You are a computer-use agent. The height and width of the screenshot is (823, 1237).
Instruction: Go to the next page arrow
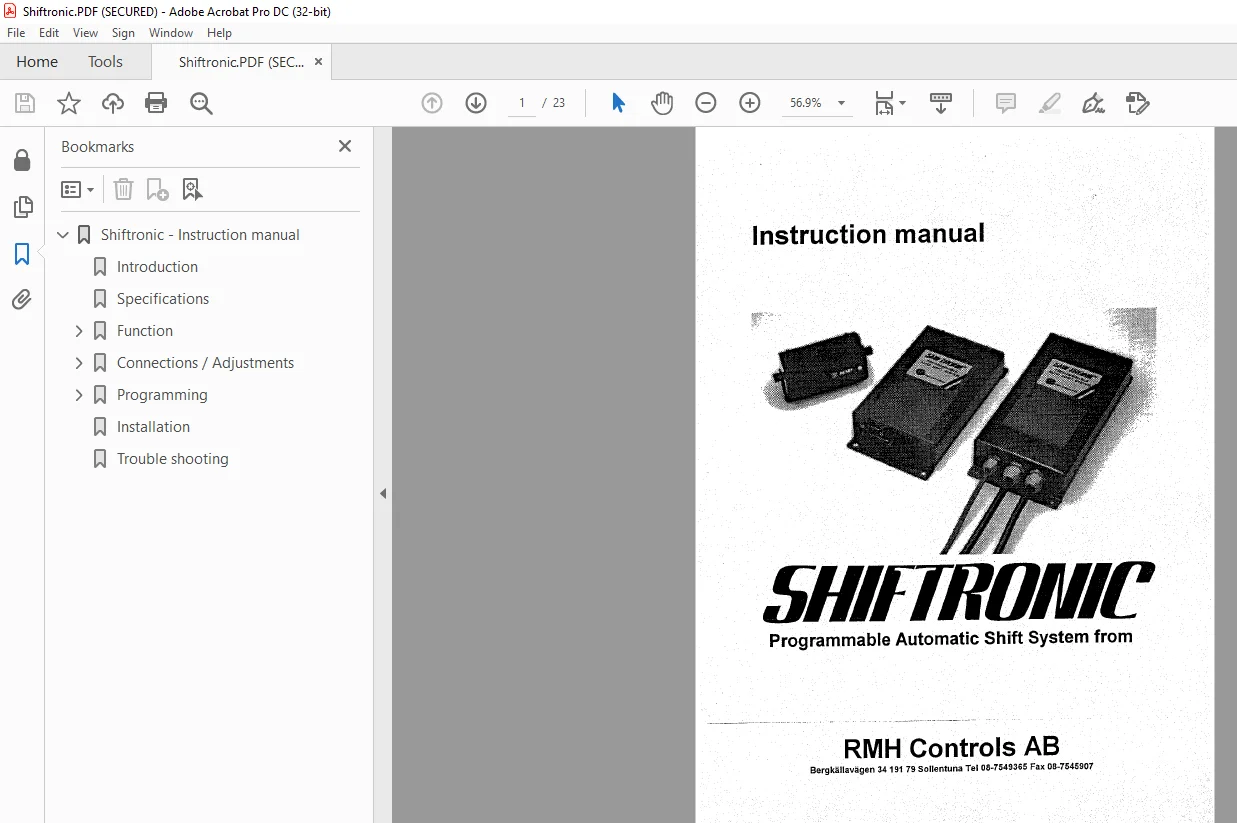(476, 103)
